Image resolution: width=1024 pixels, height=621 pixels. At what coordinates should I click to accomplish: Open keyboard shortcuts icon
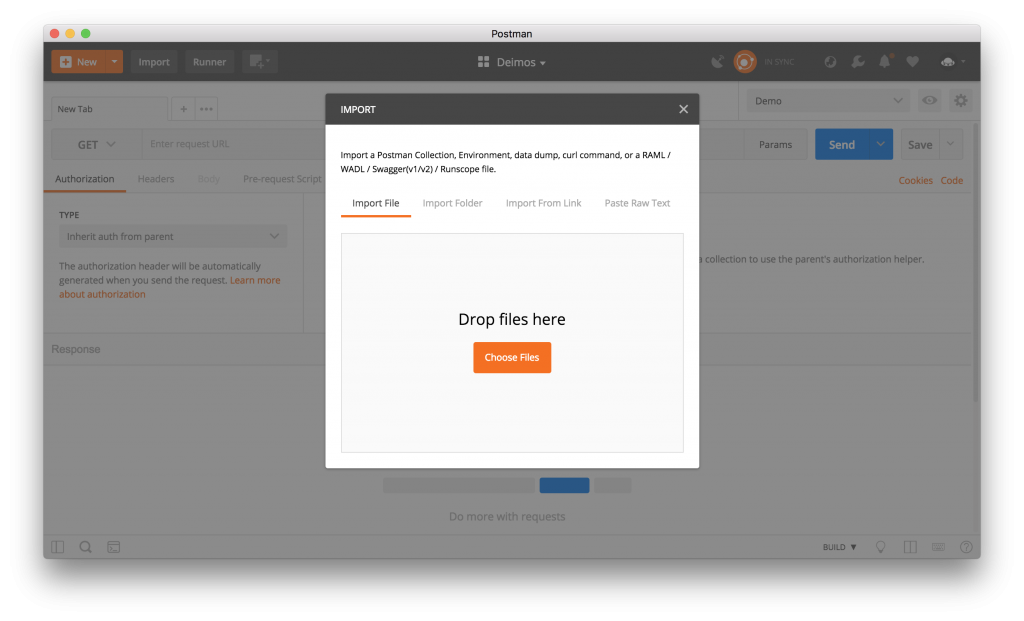(x=938, y=547)
